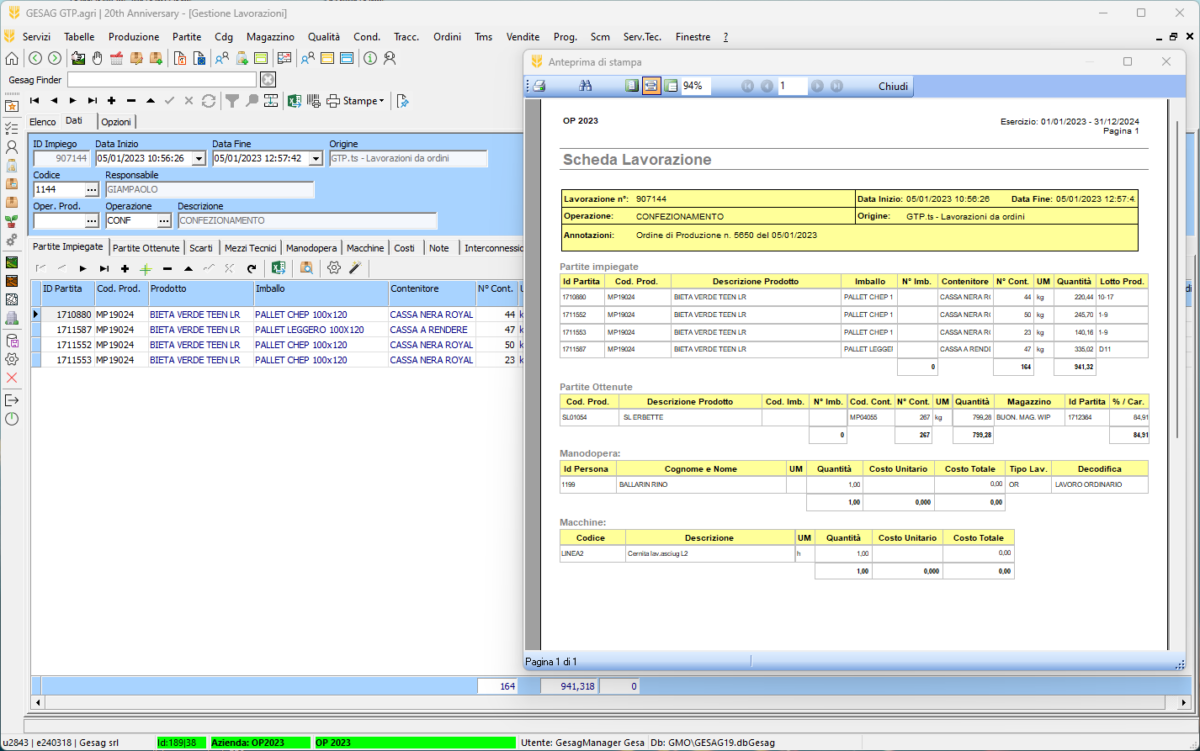Click the Home icon in main toolbar
Viewport: 1200px width, 751px height.
[x=11, y=58]
